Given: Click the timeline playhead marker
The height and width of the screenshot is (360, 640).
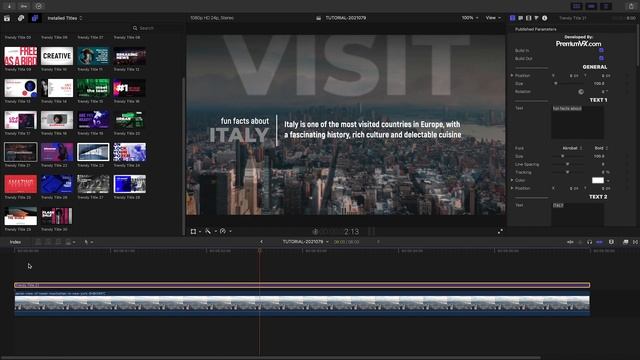Looking at the screenshot, I should 260,250.
